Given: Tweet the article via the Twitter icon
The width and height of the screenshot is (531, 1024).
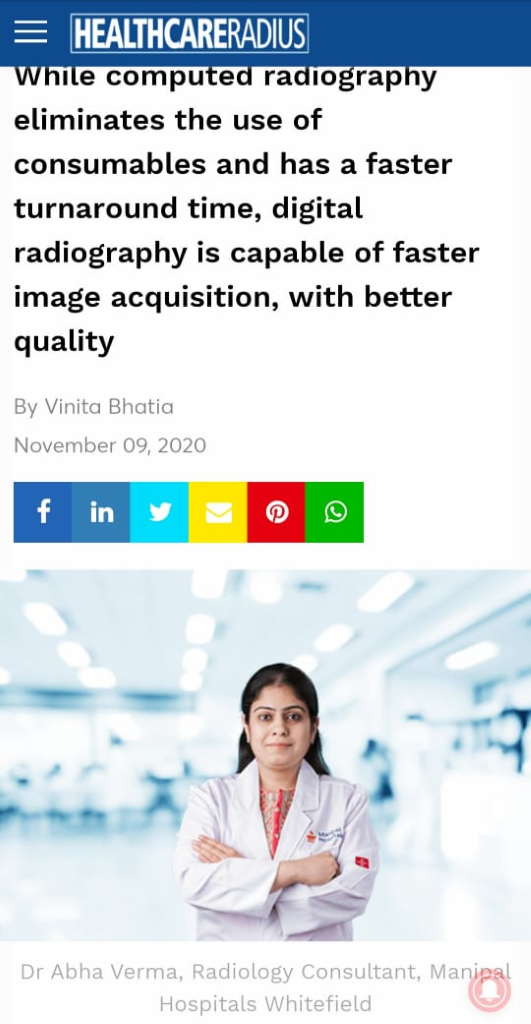Looking at the screenshot, I should pos(159,512).
